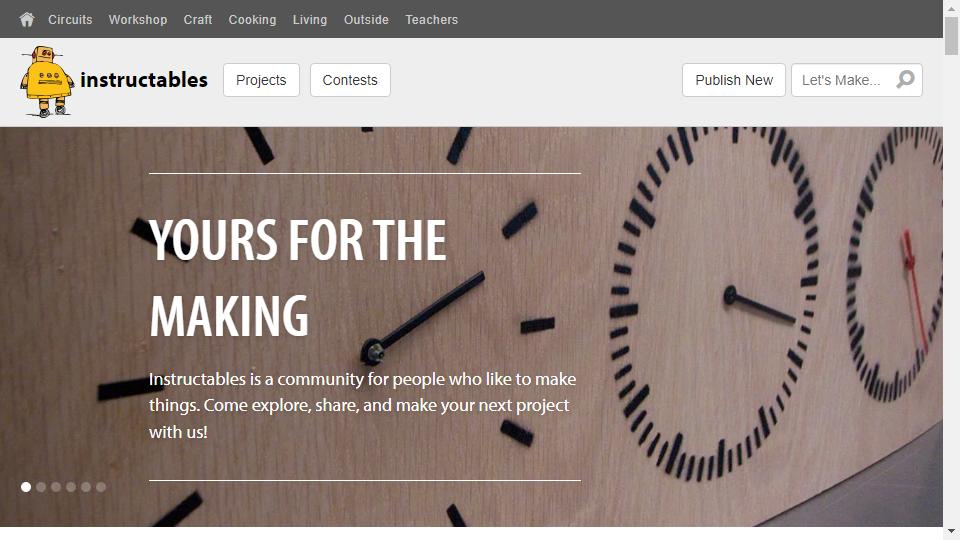
Task: Switch to the fourth carousel slide dot
Action: tap(71, 487)
